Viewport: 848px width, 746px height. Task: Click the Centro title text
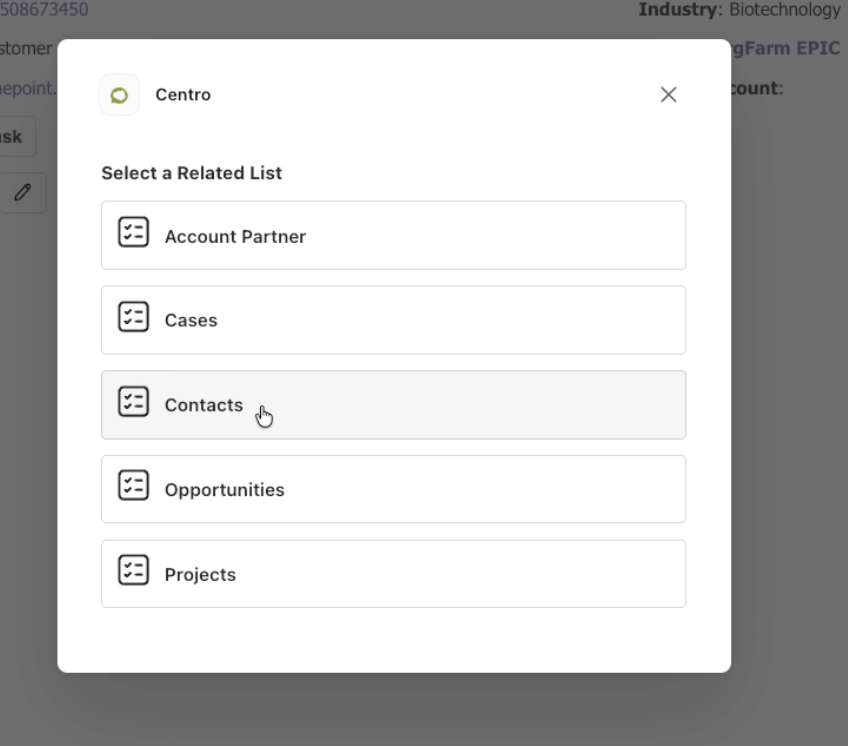click(x=183, y=95)
